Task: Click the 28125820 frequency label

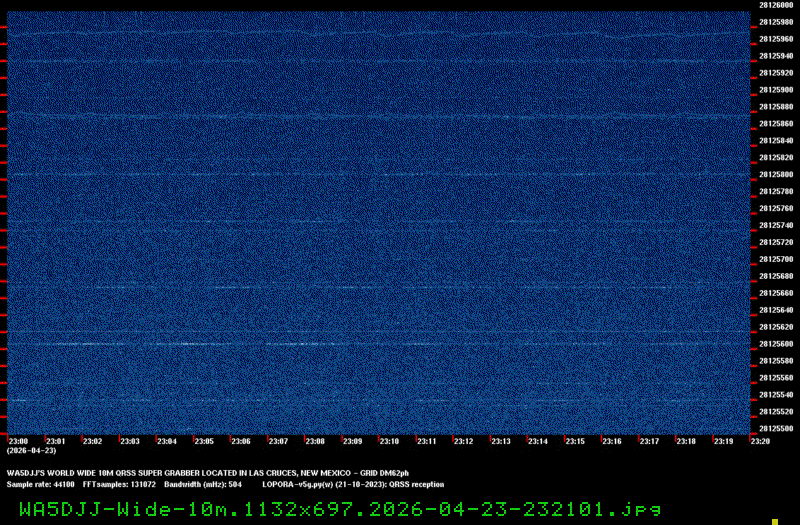Action: [776, 158]
